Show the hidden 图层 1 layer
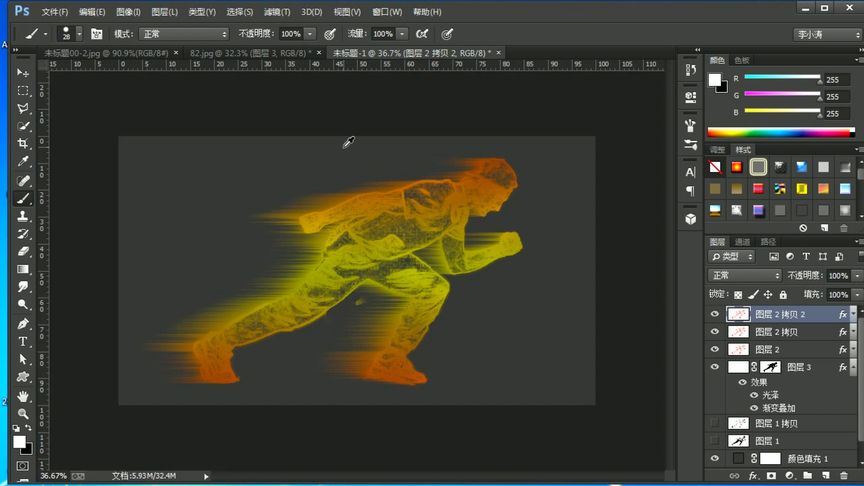This screenshot has width=864, height=486. point(714,441)
